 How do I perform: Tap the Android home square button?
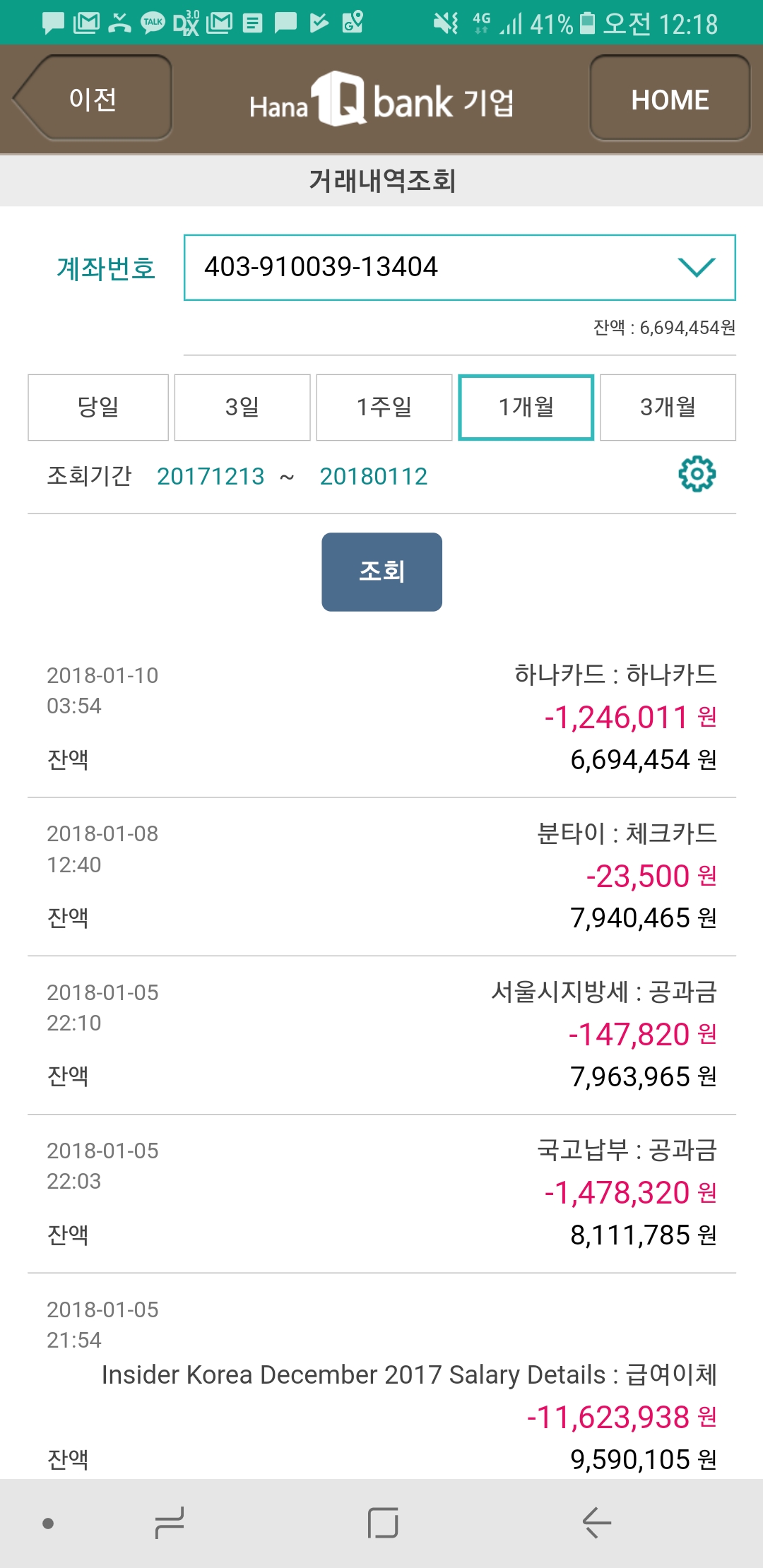pos(382,1523)
